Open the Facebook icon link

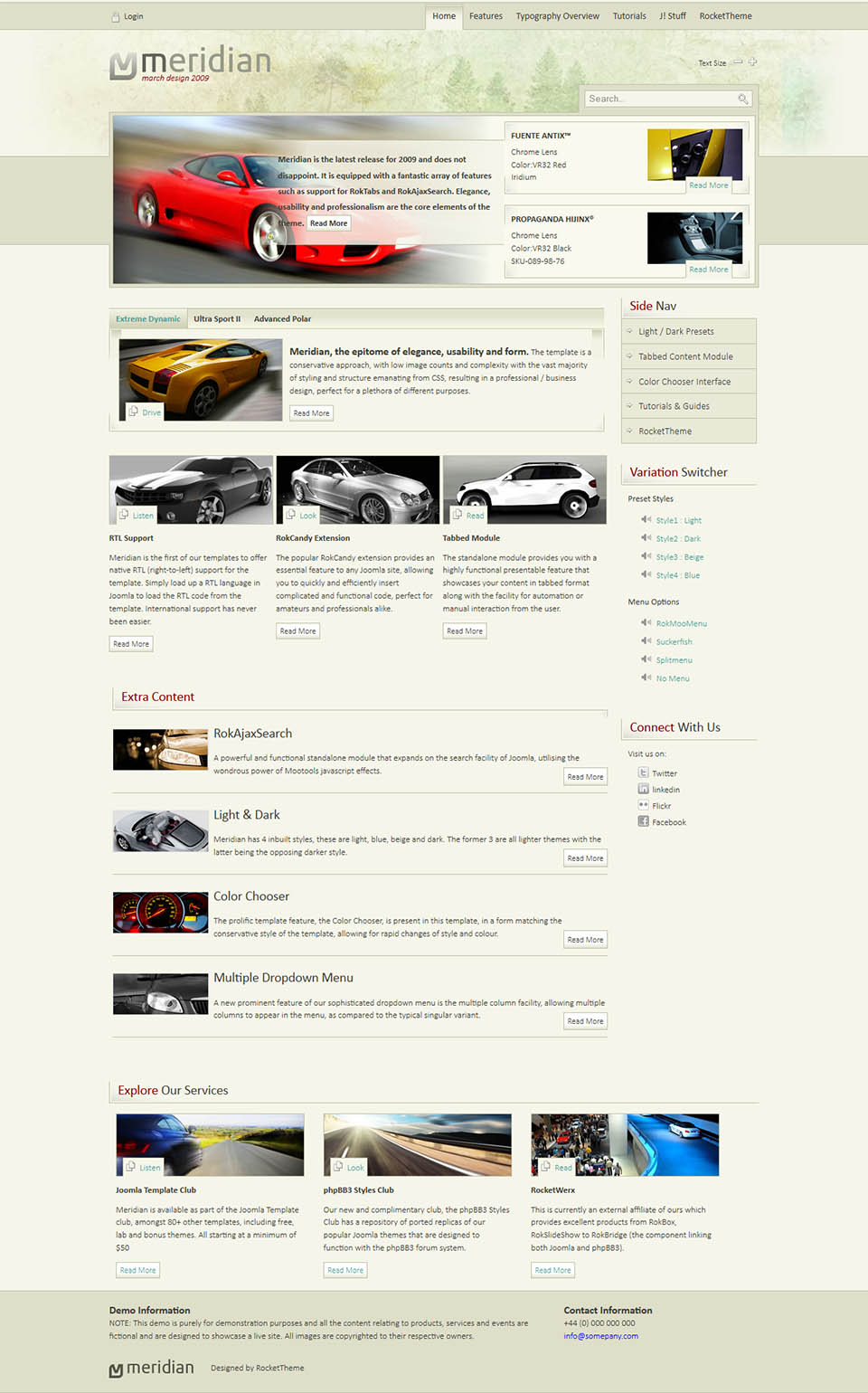pyautogui.click(x=644, y=821)
